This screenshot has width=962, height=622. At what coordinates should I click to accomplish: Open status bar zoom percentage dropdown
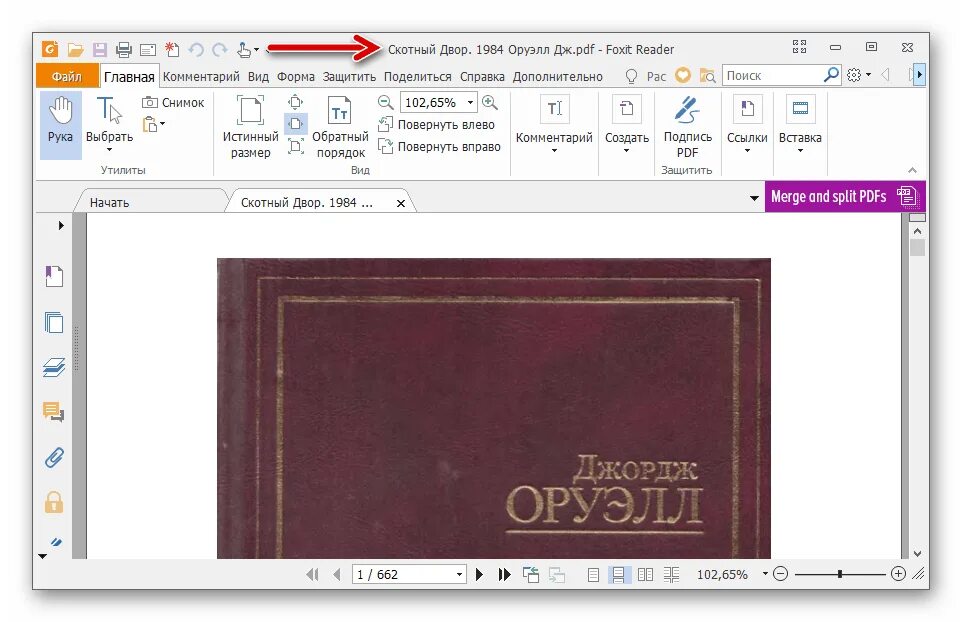[x=765, y=574]
